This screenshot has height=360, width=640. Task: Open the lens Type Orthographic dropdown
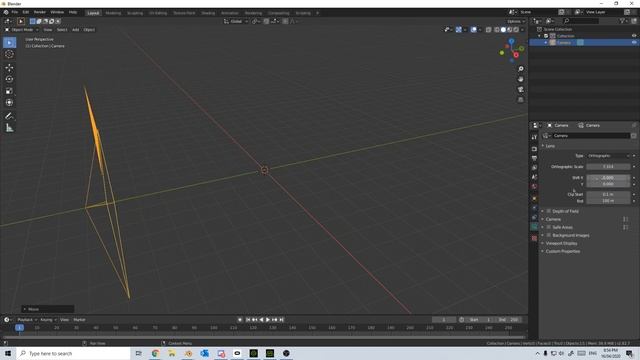coord(608,156)
